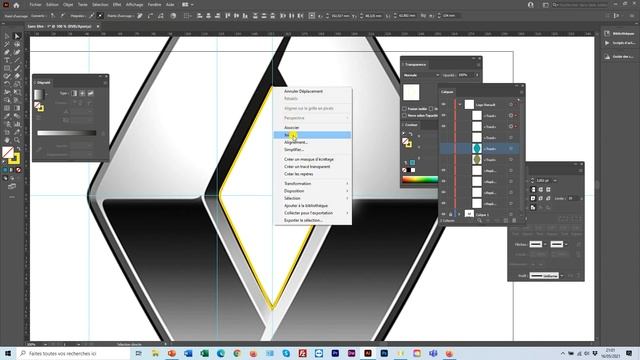Open the opacity dropdown arrow in Transparence
This screenshot has height=360, width=640.
pos(476,75)
